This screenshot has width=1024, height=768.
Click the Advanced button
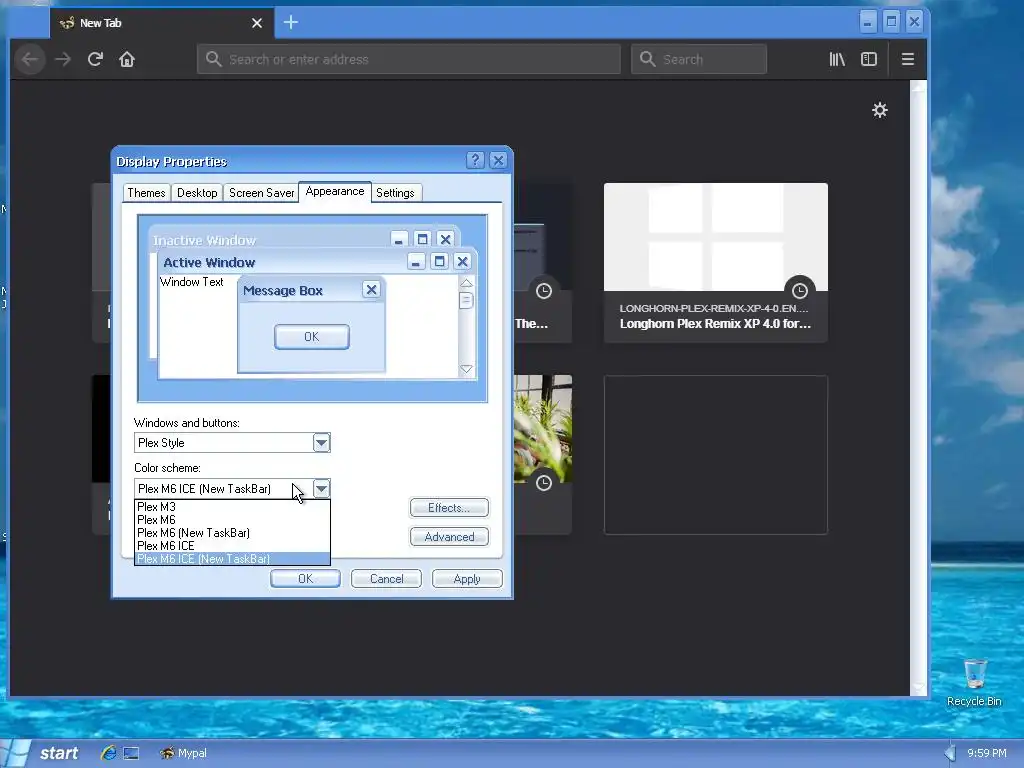point(449,537)
